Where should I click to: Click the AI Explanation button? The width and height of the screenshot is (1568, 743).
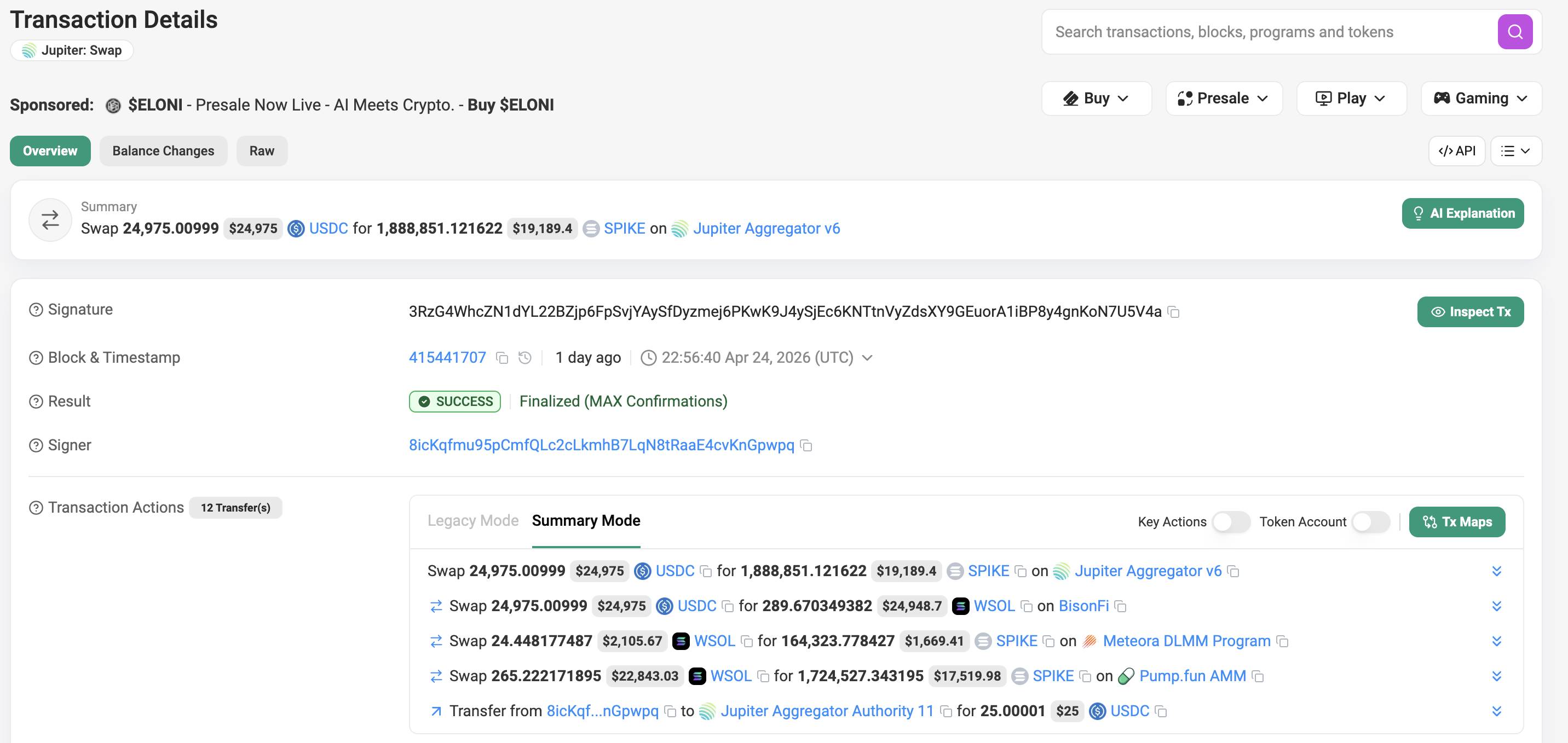click(1462, 213)
